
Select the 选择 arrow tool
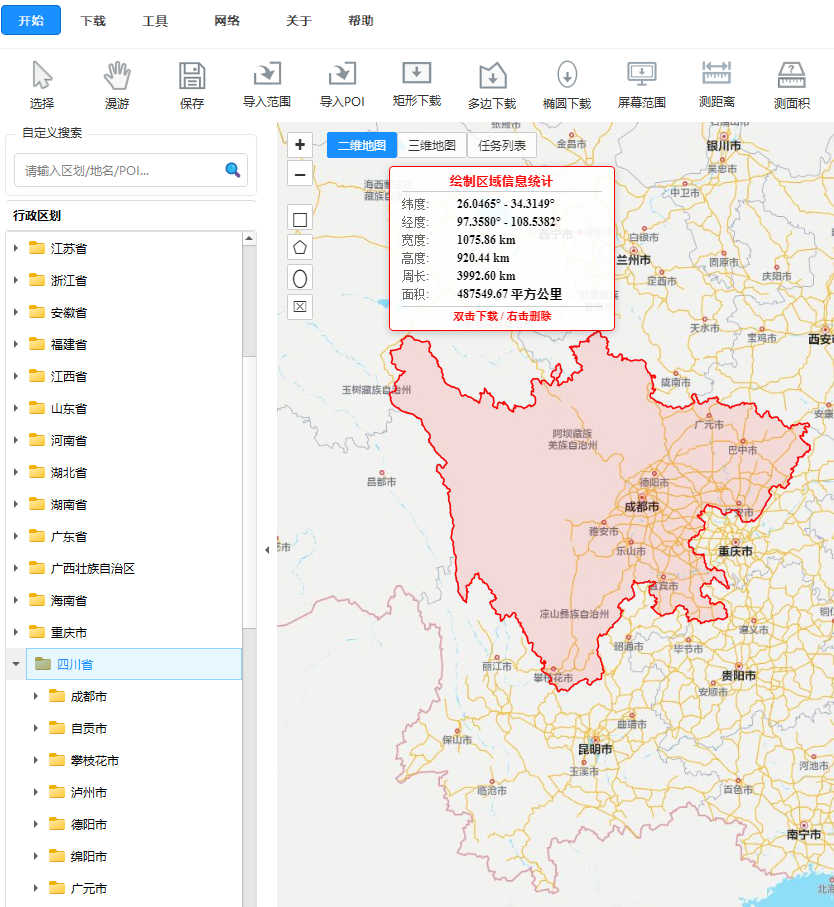tap(42, 85)
